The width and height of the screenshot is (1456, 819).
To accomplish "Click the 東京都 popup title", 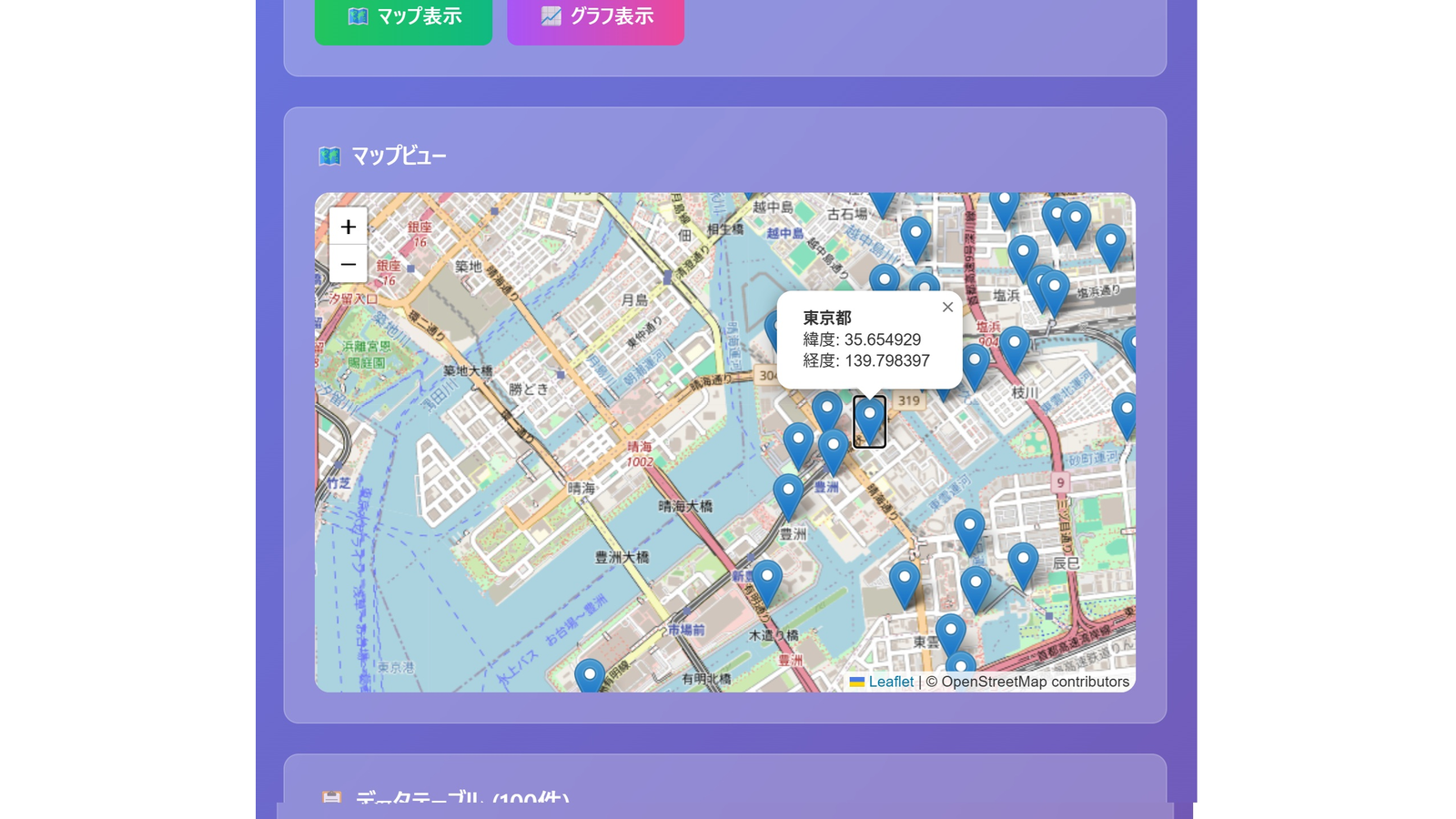I will (x=826, y=318).
